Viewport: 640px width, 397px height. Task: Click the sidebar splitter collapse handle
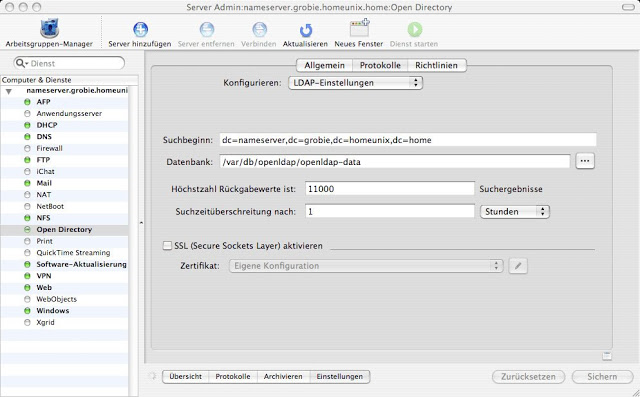tap(141, 223)
